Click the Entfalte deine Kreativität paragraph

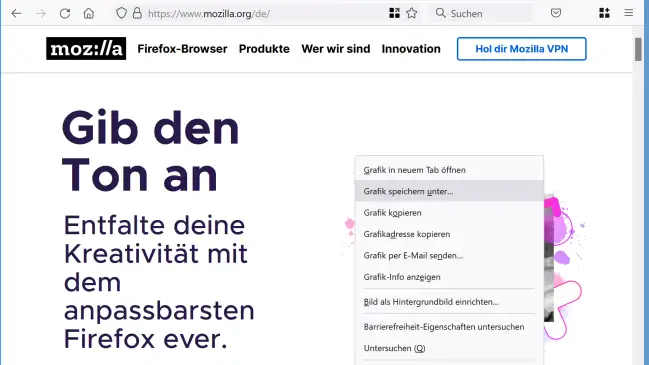point(159,282)
